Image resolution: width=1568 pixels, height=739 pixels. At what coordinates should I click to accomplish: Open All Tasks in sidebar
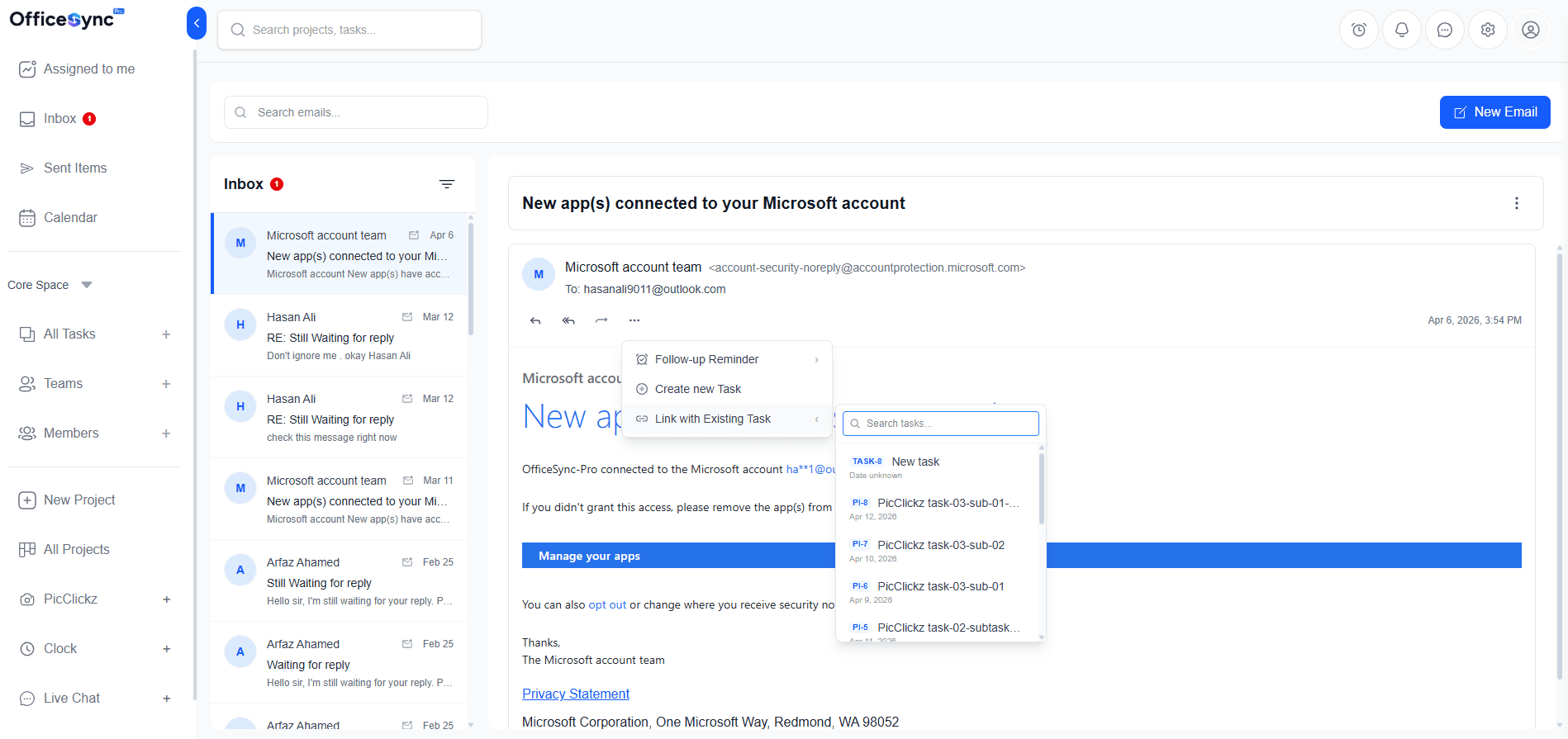click(x=57, y=334)
